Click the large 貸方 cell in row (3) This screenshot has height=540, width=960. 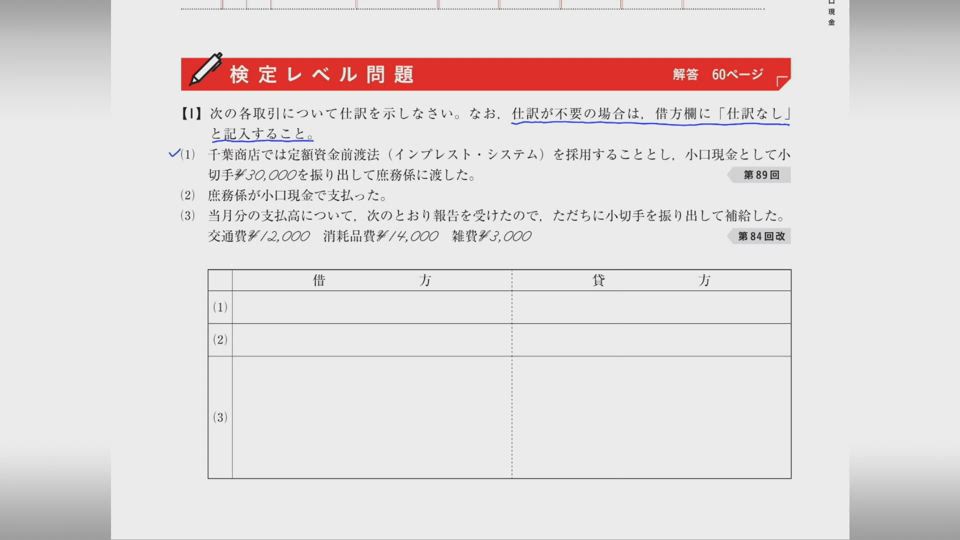[x=651, y=417]
